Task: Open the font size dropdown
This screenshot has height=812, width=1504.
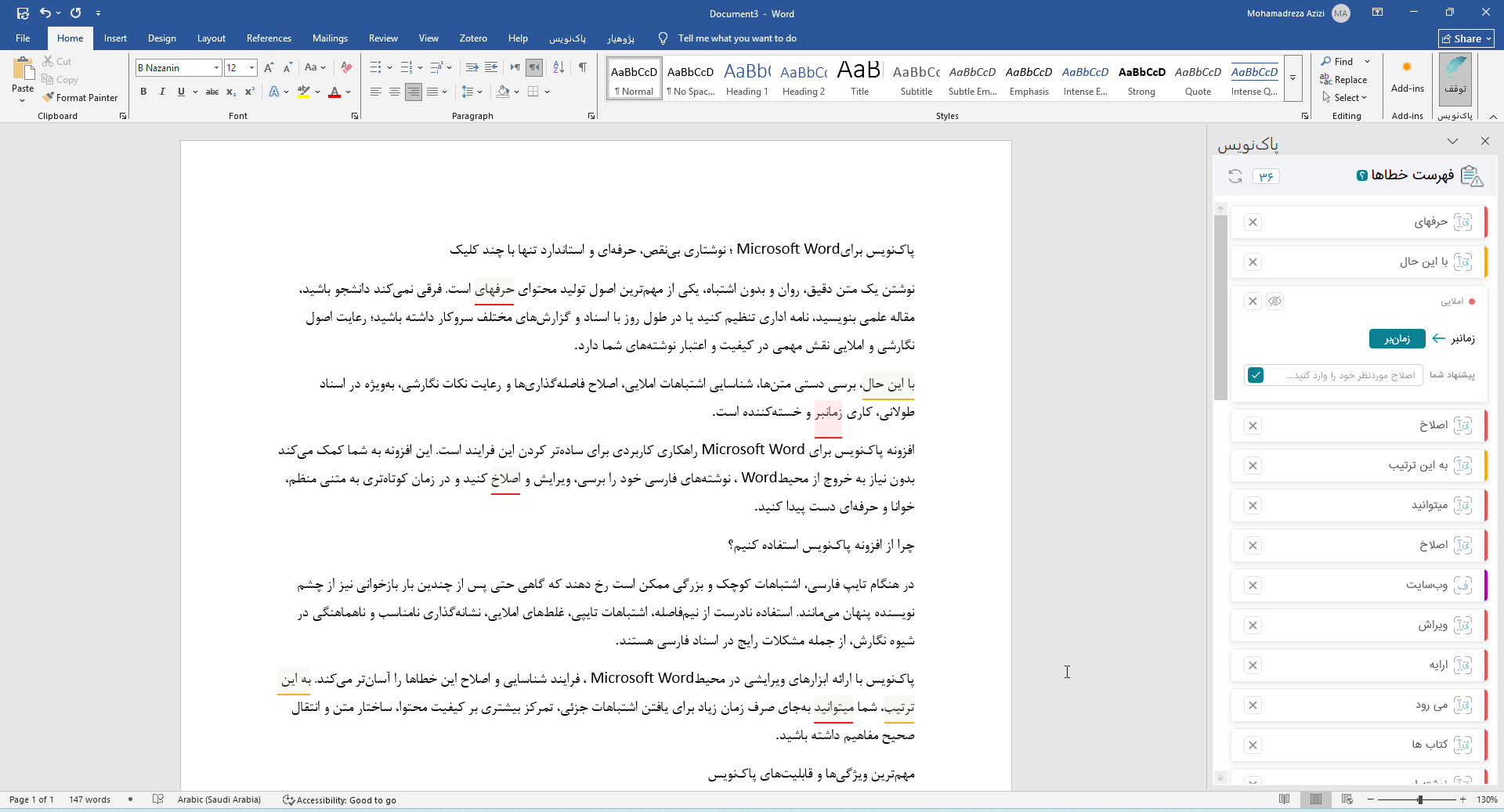Action: 251,68
